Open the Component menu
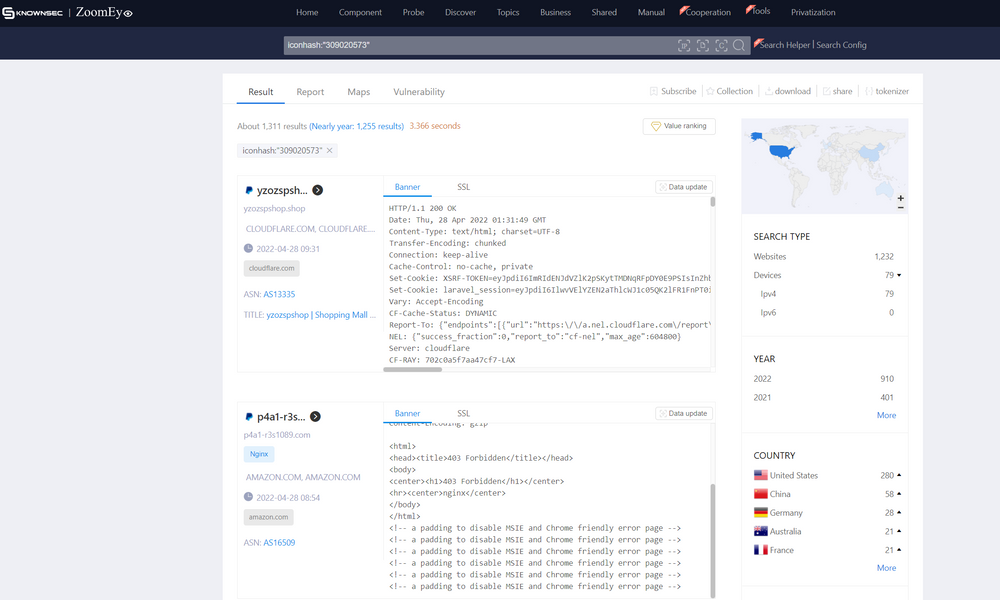1000x600 pixels. pos(360,12)
